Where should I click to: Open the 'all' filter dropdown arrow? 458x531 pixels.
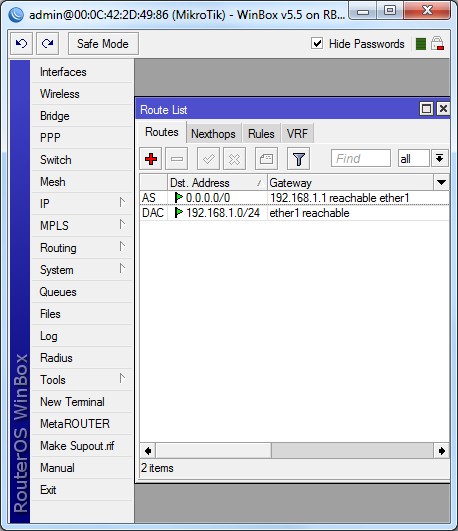point(440,158)
